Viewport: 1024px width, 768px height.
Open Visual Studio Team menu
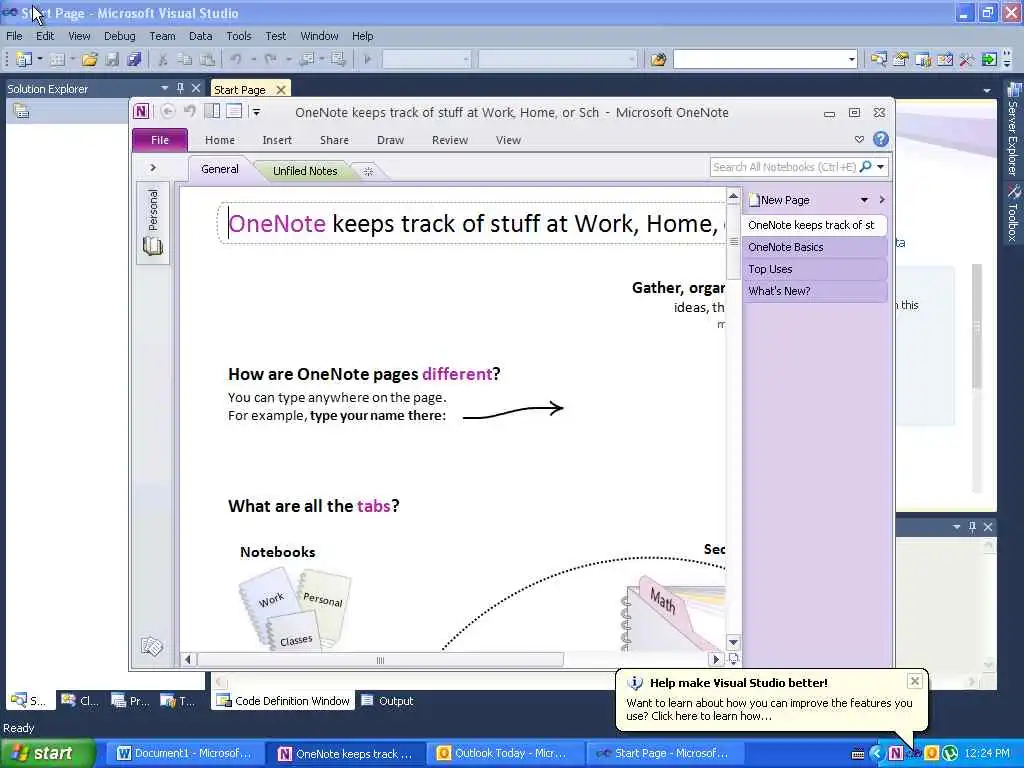tap(162, 36)
